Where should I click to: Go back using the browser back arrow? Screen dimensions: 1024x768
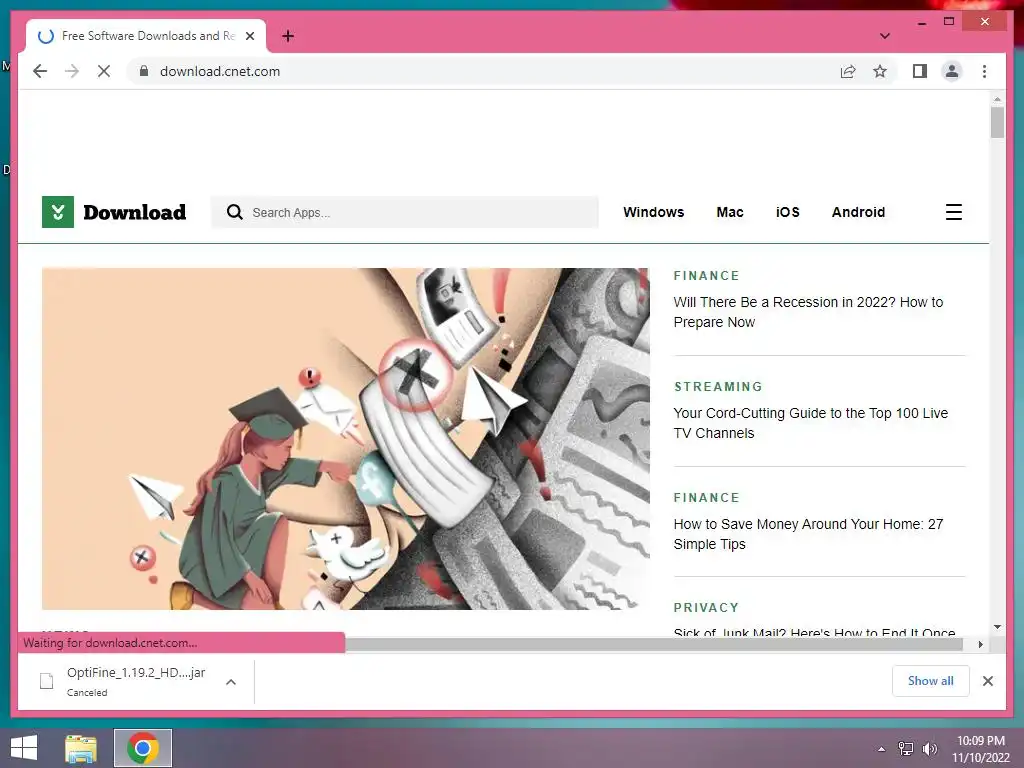pos(40,71)
